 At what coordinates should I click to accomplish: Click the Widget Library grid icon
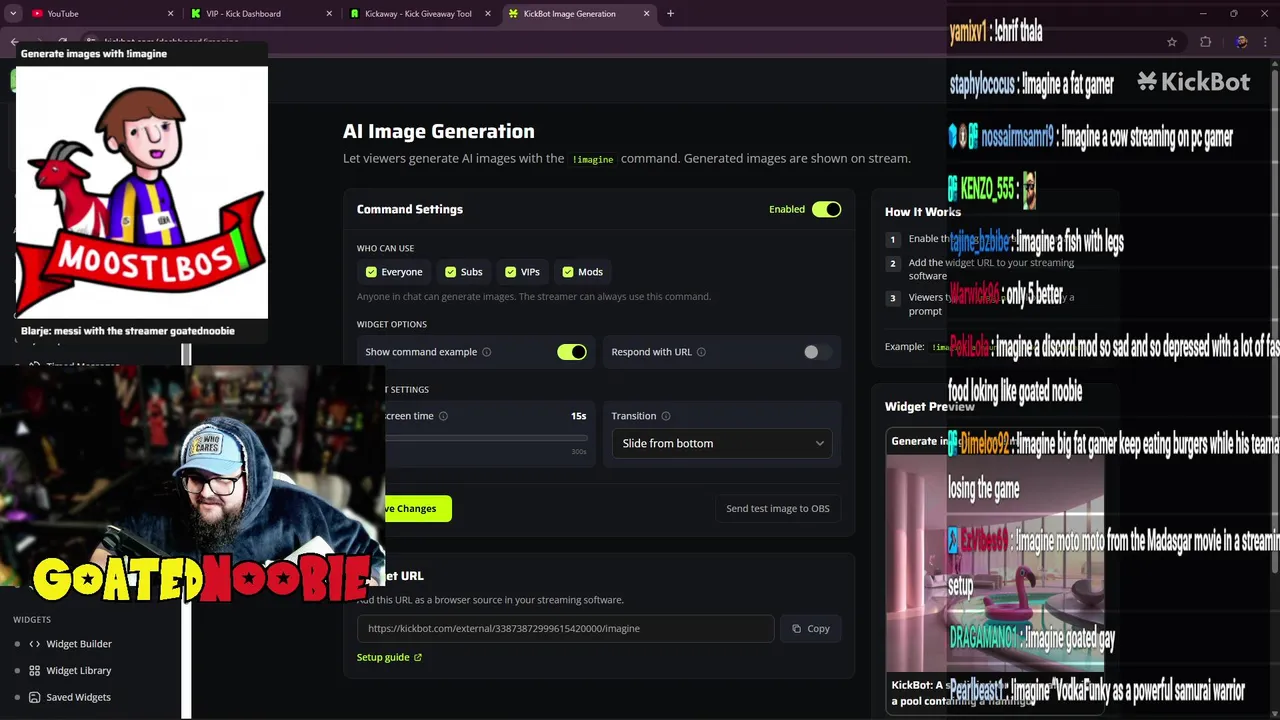click(35, 671)
